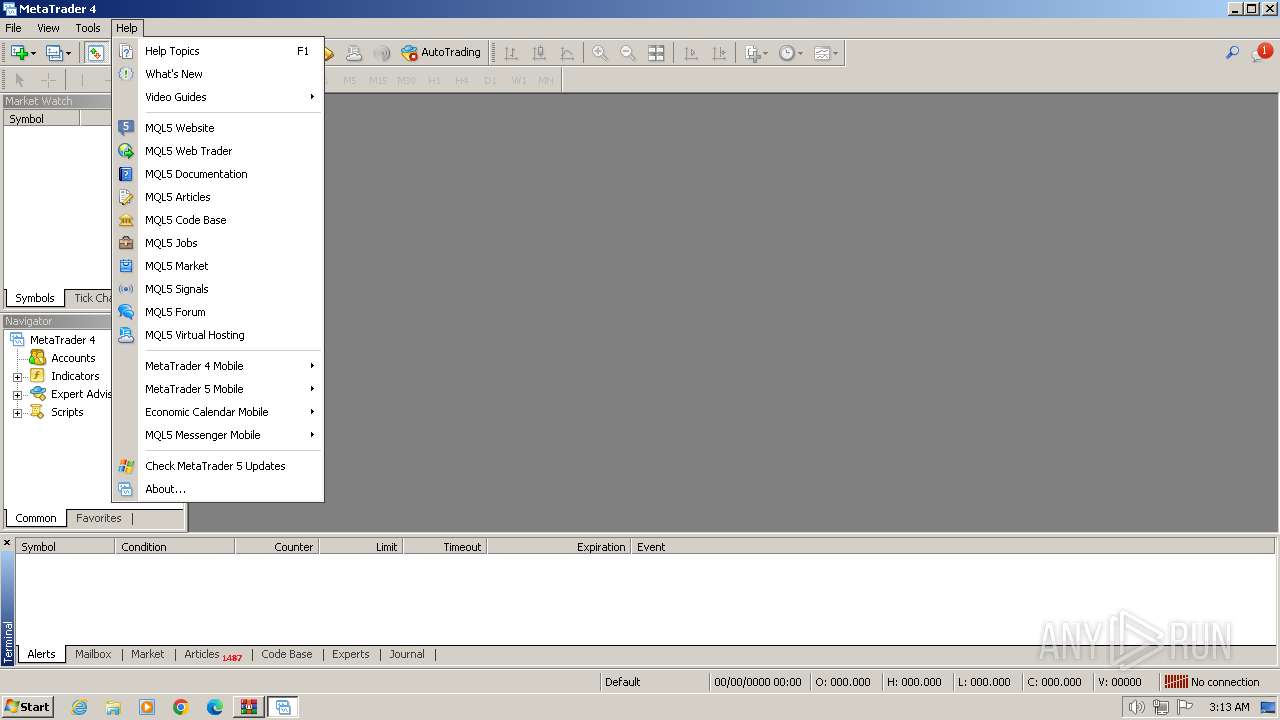Expand Economic Calendar Mobile submenu
This screenshot has width=1280, height=720.
[218, 412]
